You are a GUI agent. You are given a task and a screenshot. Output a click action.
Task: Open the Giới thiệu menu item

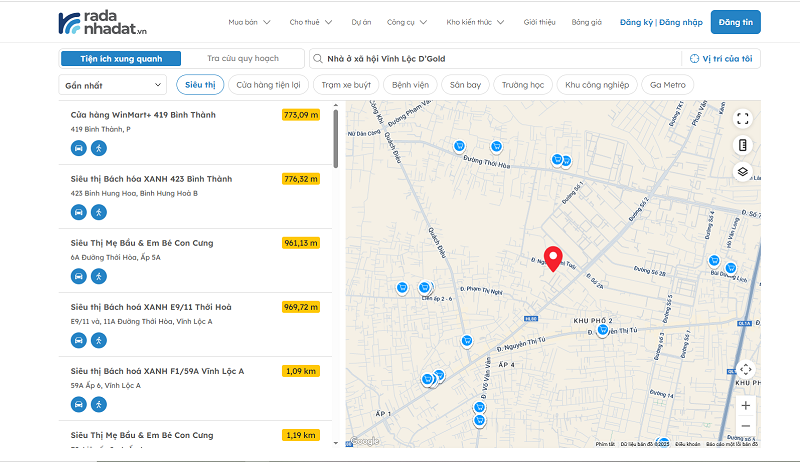click(x=539, y=22)
